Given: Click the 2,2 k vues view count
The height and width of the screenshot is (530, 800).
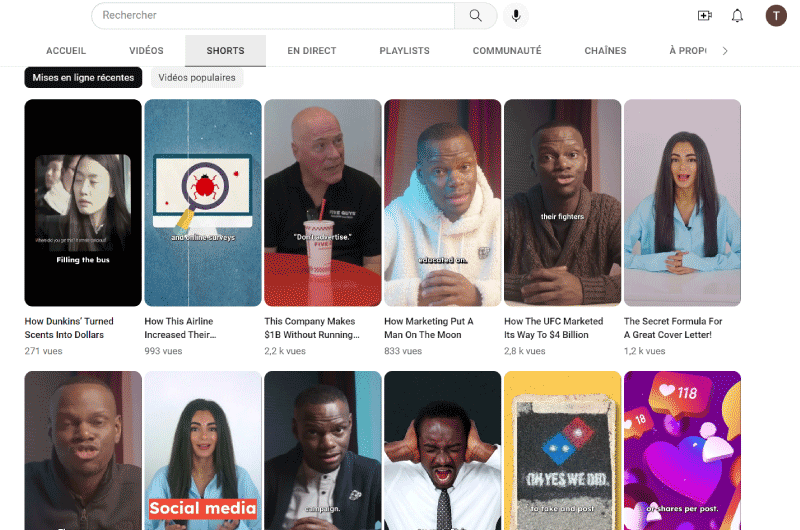Looking at the screenshot, I should (x=285, y=351).
